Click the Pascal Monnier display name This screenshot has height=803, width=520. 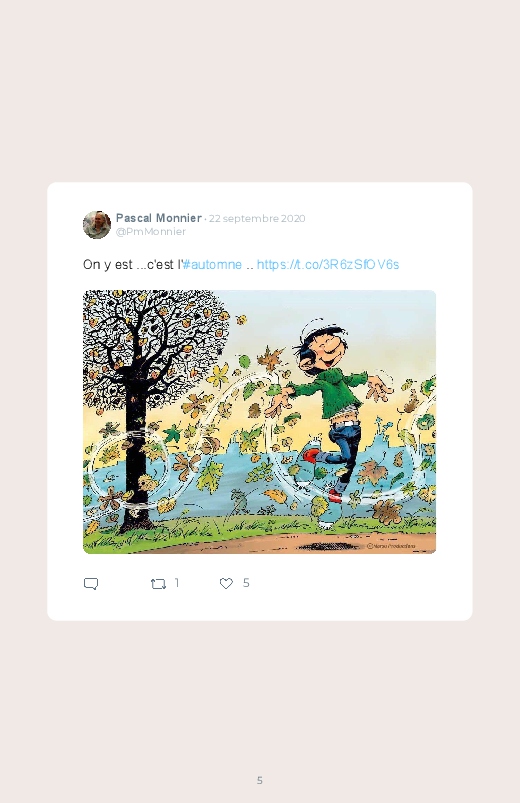pyautogui.click(x=158, y=218)
